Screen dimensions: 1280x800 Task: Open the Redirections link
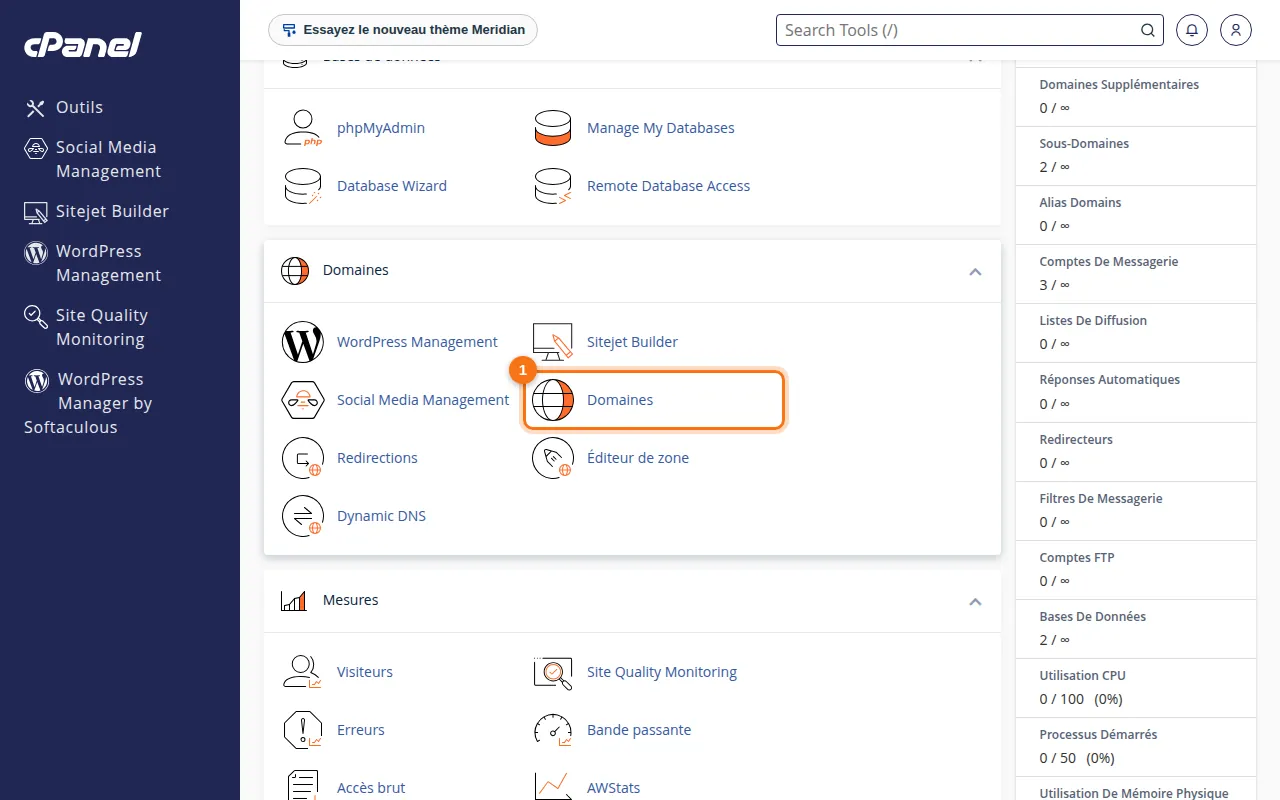pyautogui.click(x=377, y=458)
